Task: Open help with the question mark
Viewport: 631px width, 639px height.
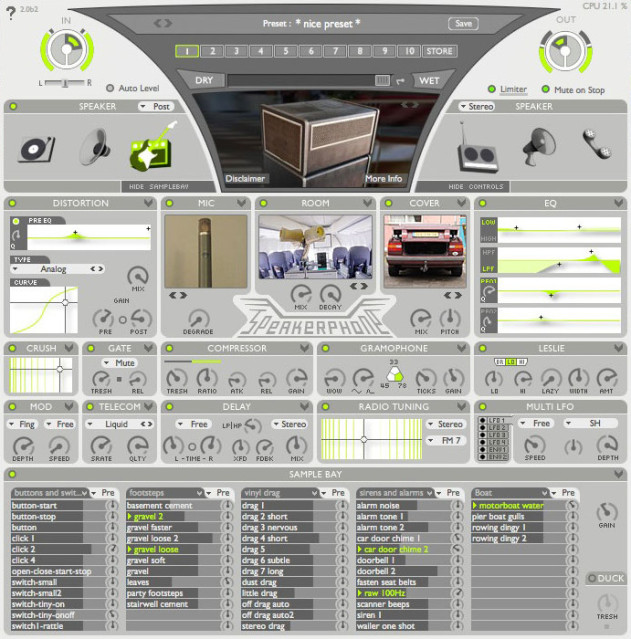Action: (x=10, y=13)
